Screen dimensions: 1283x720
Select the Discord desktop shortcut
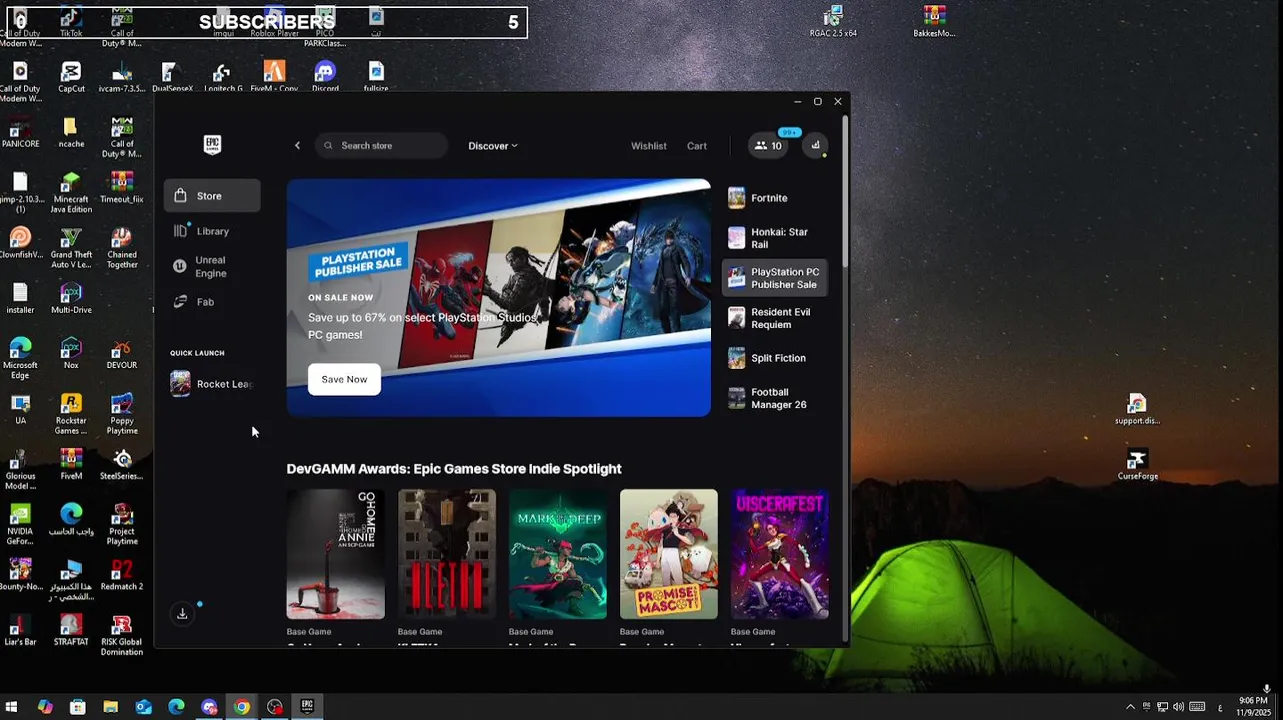(x=325, y=77)
